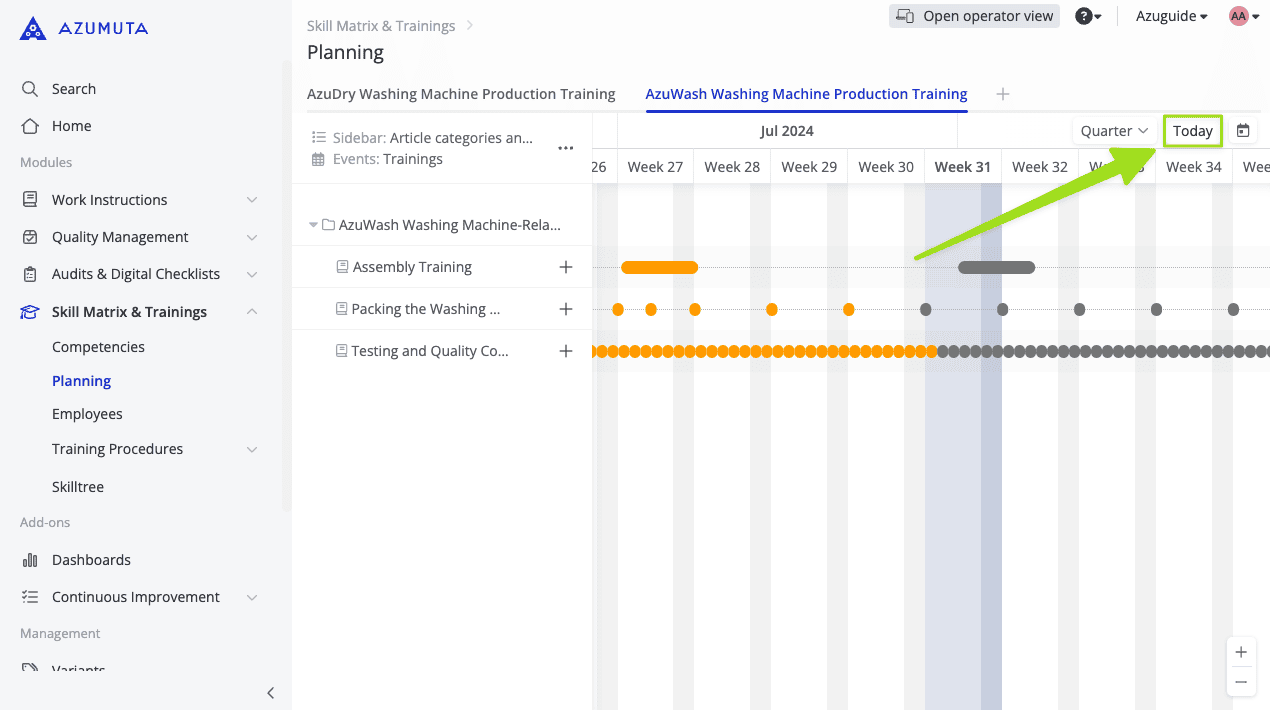Collapse the left sidebar

(x=270, y=693)
